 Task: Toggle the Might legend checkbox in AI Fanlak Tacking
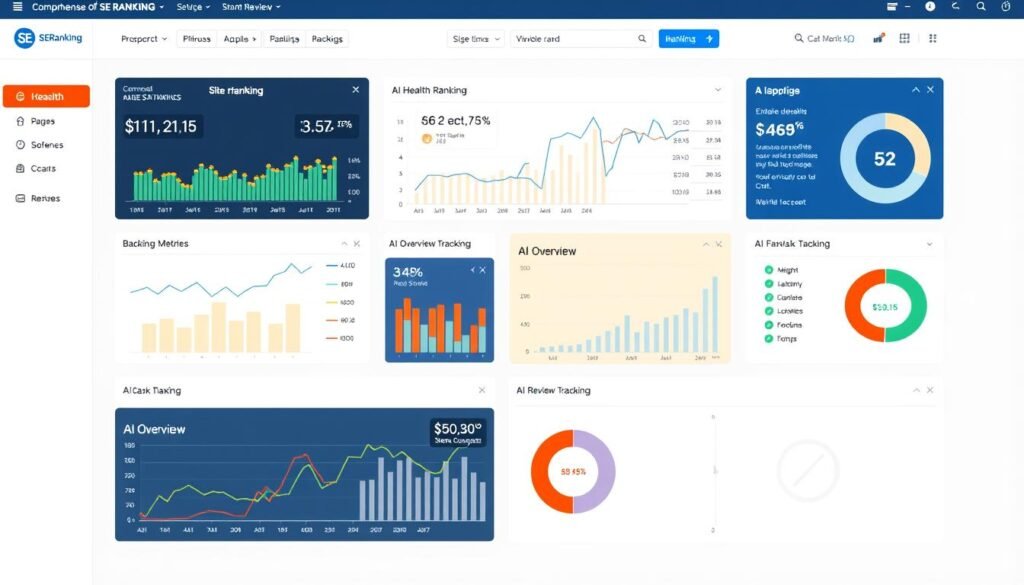click(x=770, y=270)
